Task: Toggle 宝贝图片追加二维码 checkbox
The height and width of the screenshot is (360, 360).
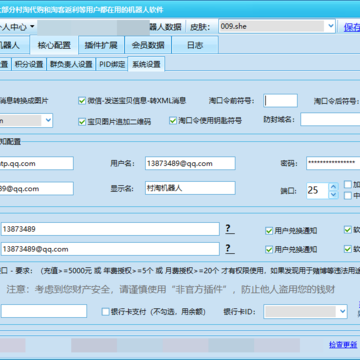Action: (82, 122)
